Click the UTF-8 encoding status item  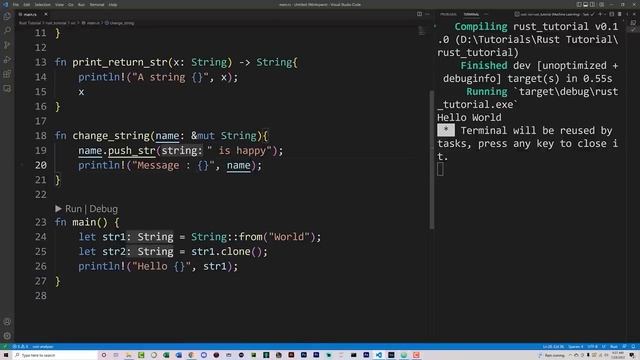593,347
